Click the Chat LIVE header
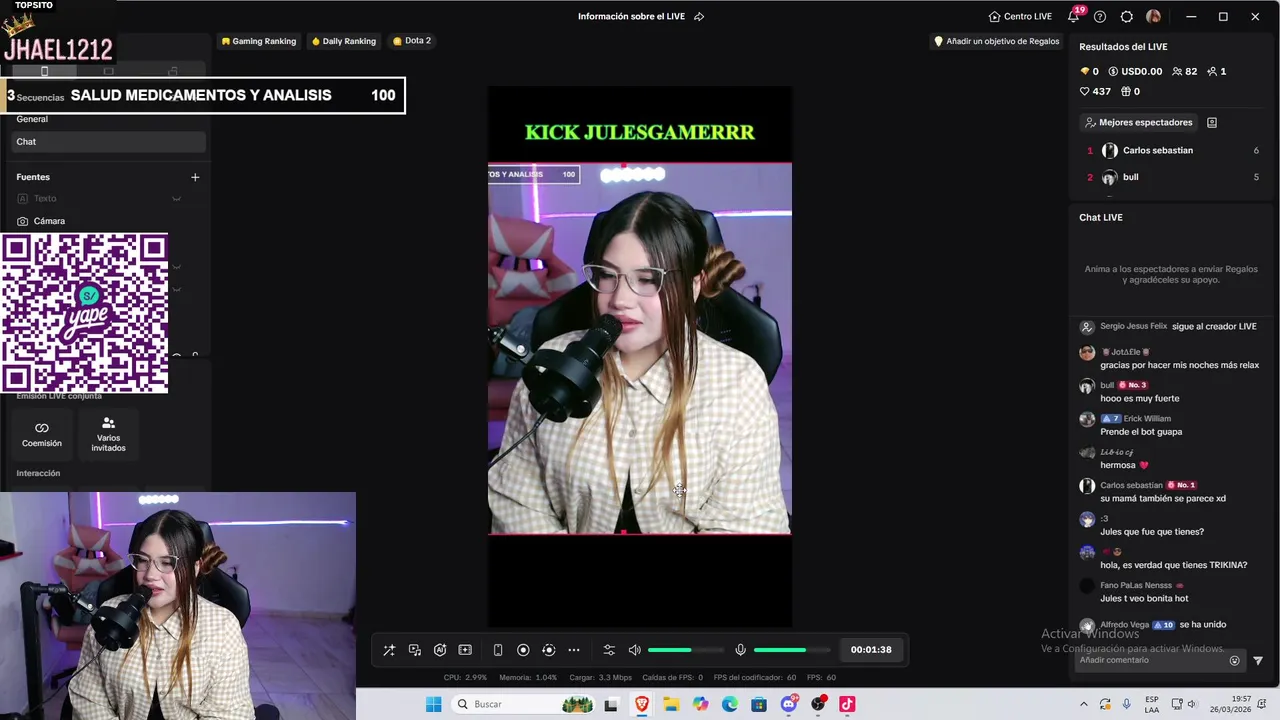The image size is (1280, 720). tap(1101, 217)
